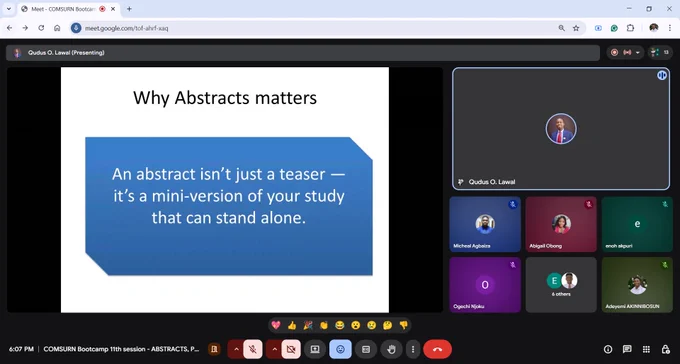
Task: Reload the Meet page
Action: (41, 28)
